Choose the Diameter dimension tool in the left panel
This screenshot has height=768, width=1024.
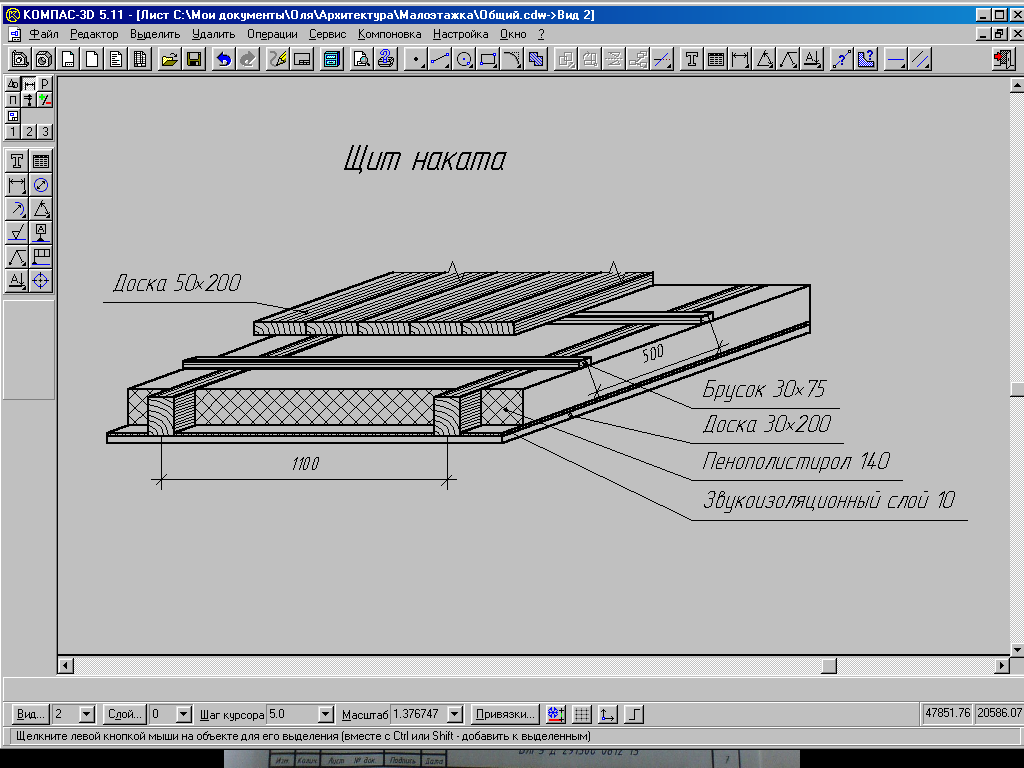[x=41, y=185]
